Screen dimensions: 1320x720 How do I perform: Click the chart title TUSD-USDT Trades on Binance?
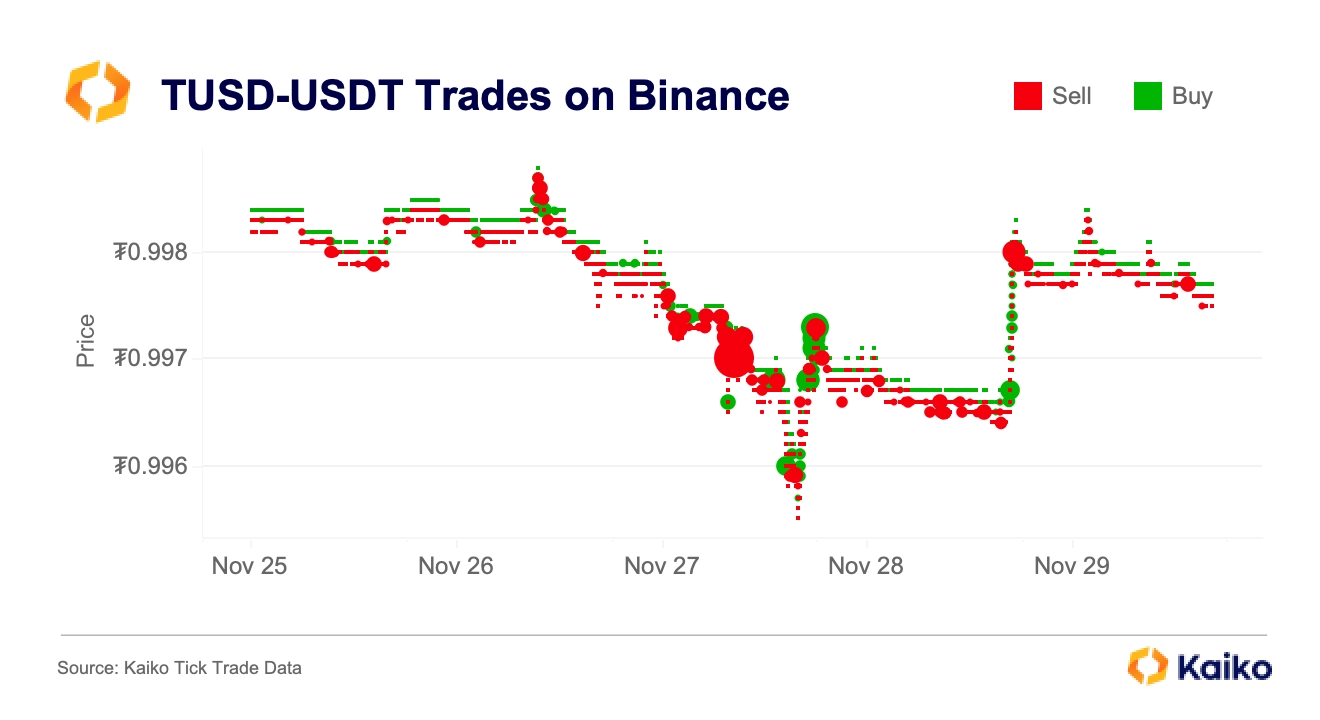tap(475, 96)
